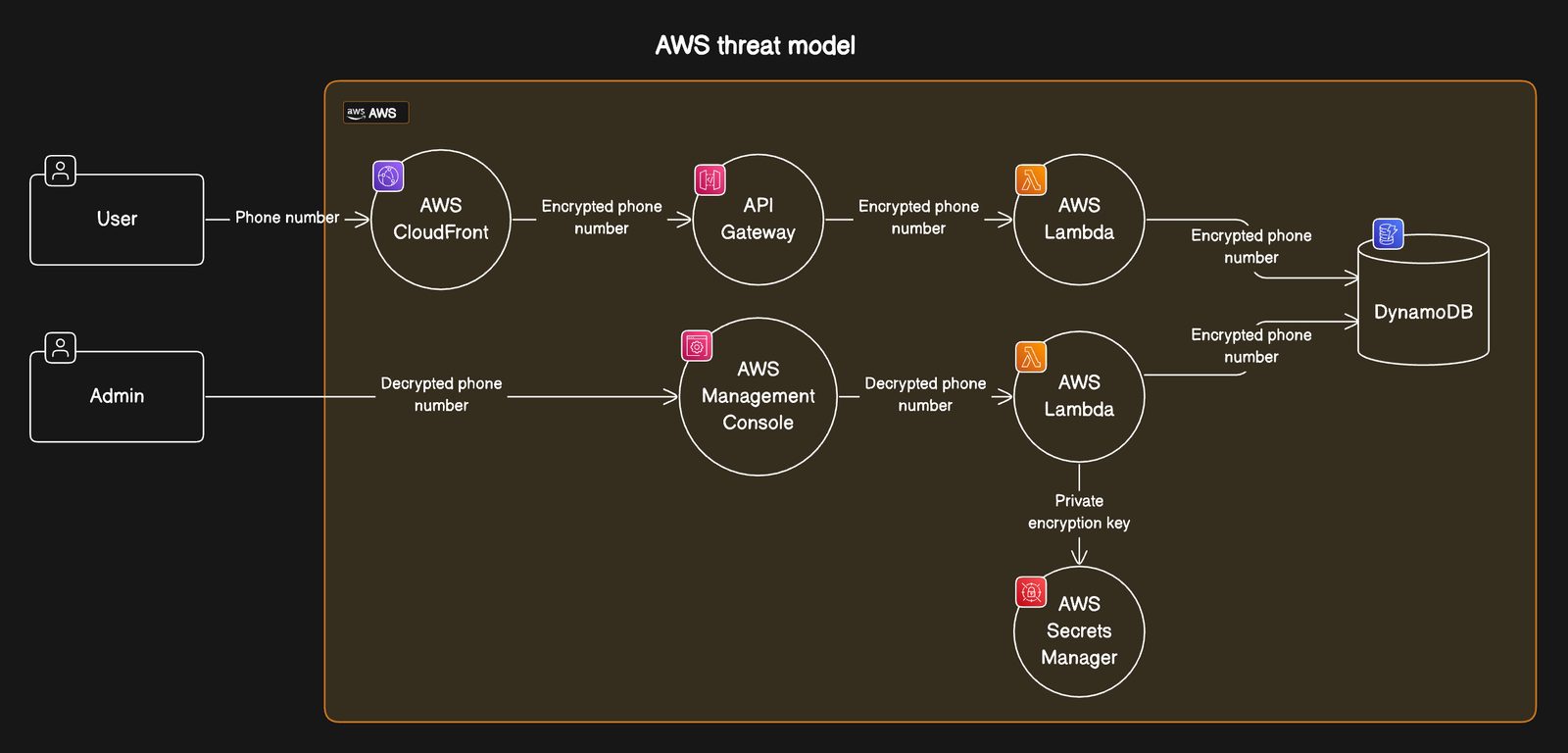Select the AWS Secrets Manager node
The height and width of the screenshot is (753, 1568).
pos(1079,631)
